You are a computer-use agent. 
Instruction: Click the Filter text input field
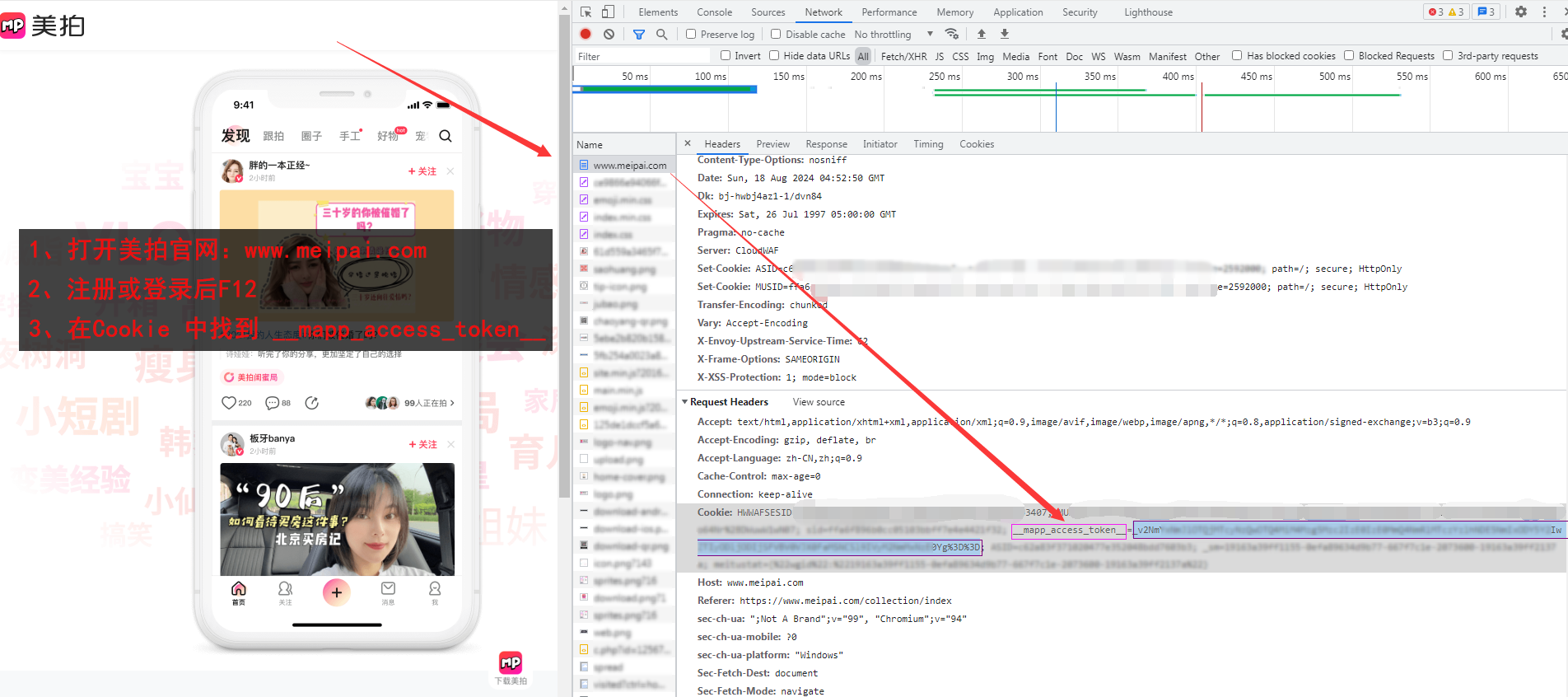642,56
